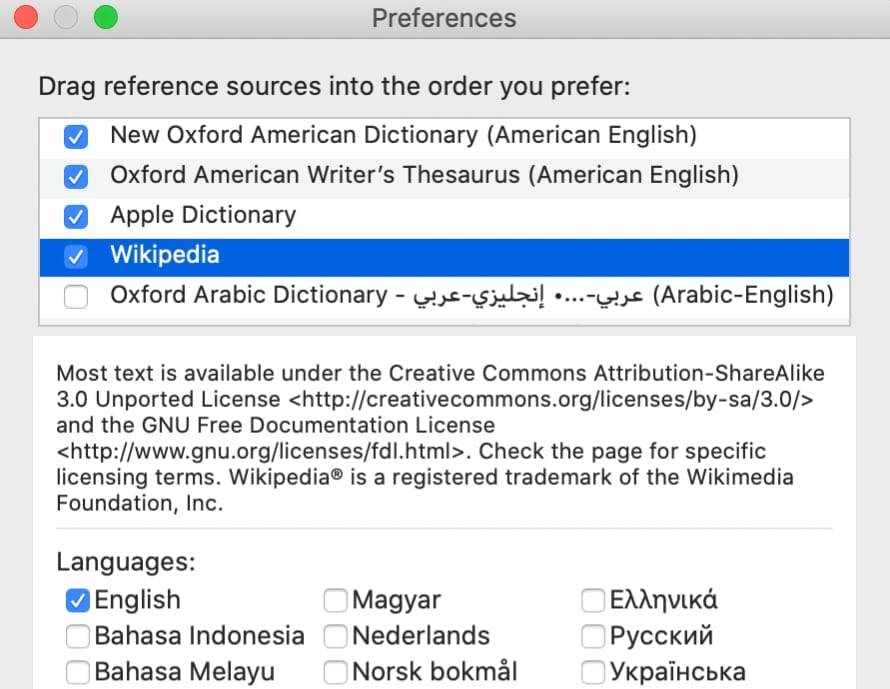Check the Ελληνικά language box
Image resolution: width=890 pixels, height=689 pixels.
click(x=594, y=600)
